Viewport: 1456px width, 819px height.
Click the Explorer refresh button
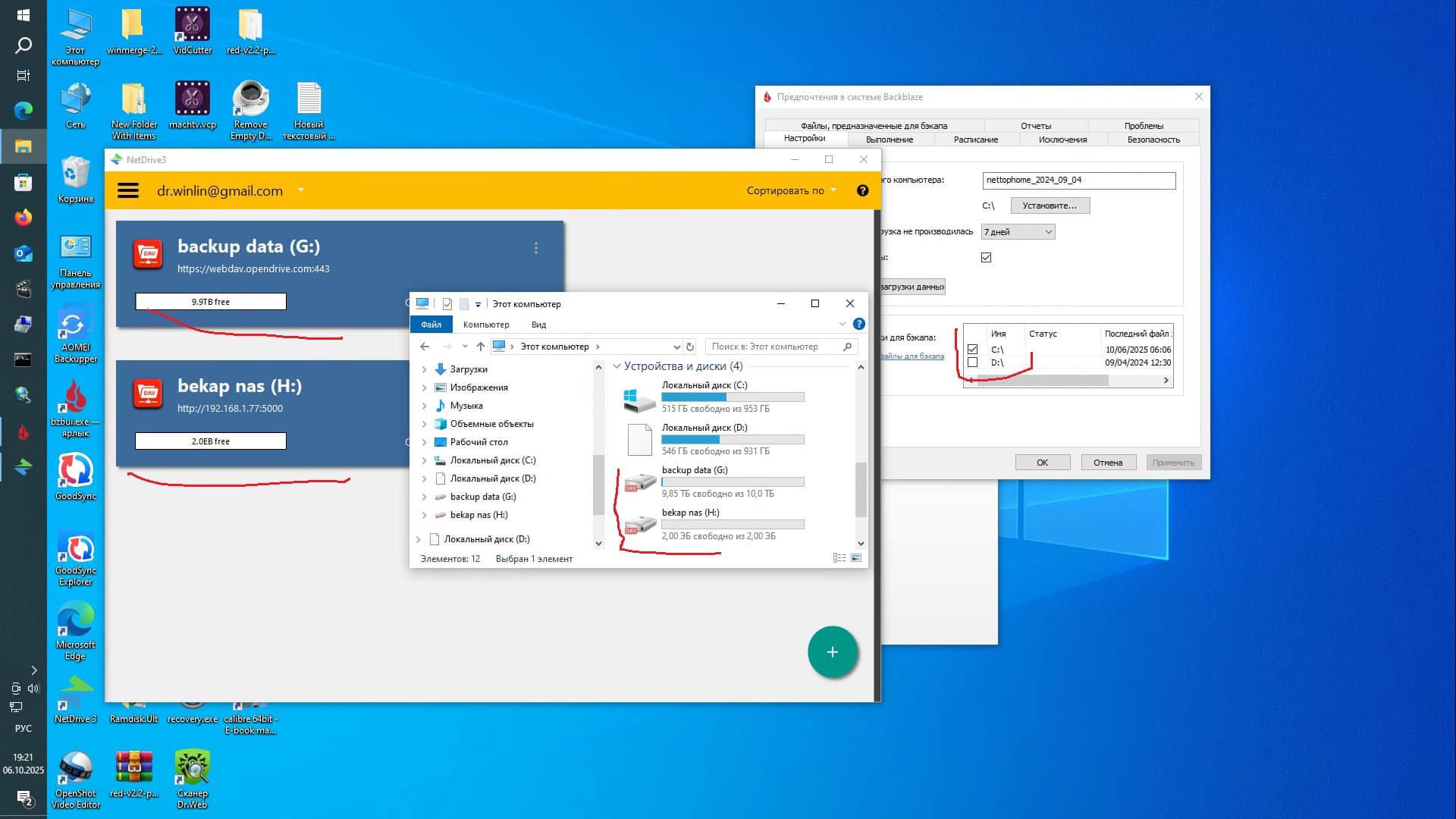pyautogui.click(x=689, y=347)
